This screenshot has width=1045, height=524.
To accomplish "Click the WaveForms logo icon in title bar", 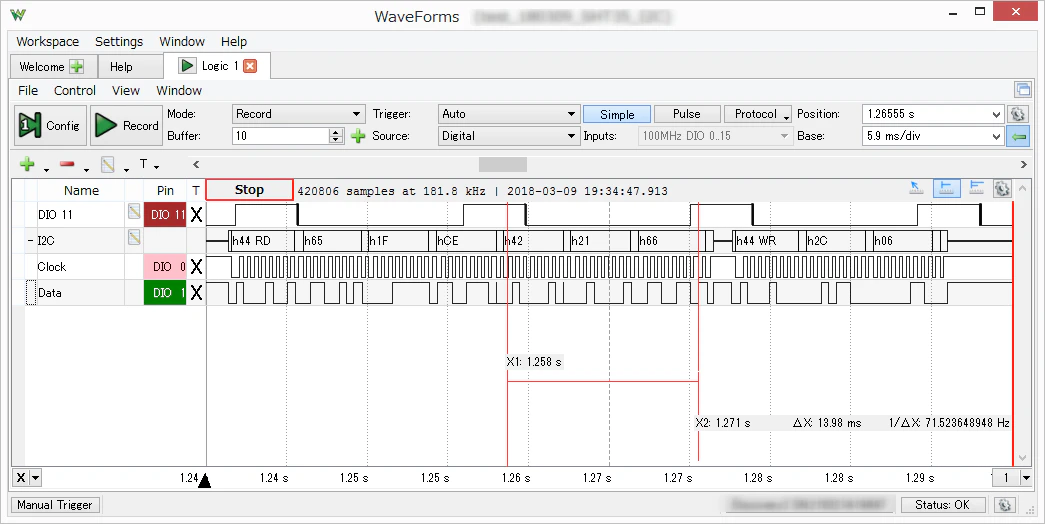I will coord(19,15).
